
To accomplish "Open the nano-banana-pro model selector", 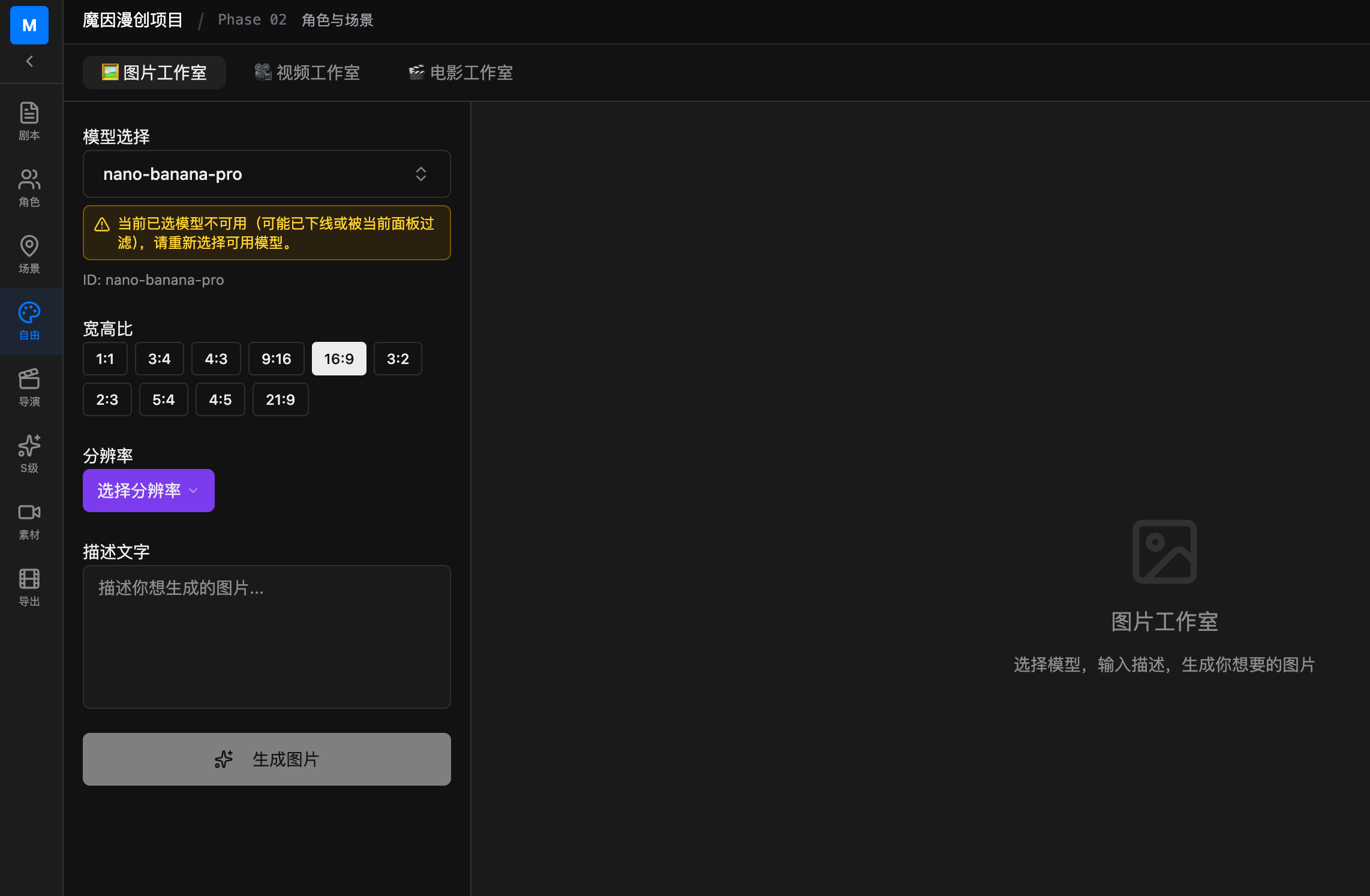I will click(266, 174).
